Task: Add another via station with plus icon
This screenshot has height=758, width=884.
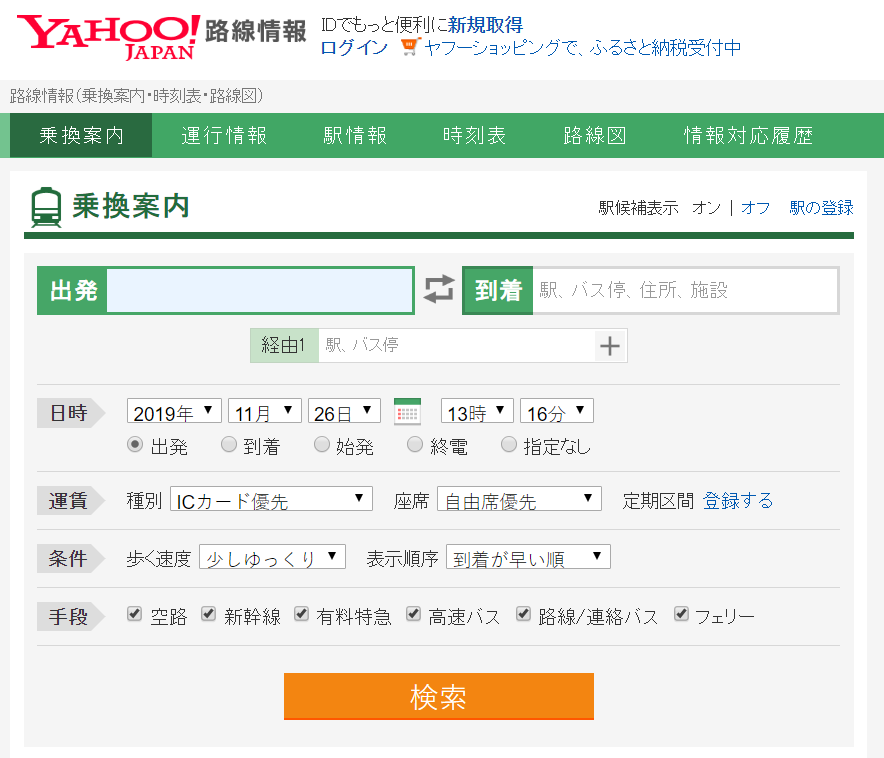Action: 610,345
